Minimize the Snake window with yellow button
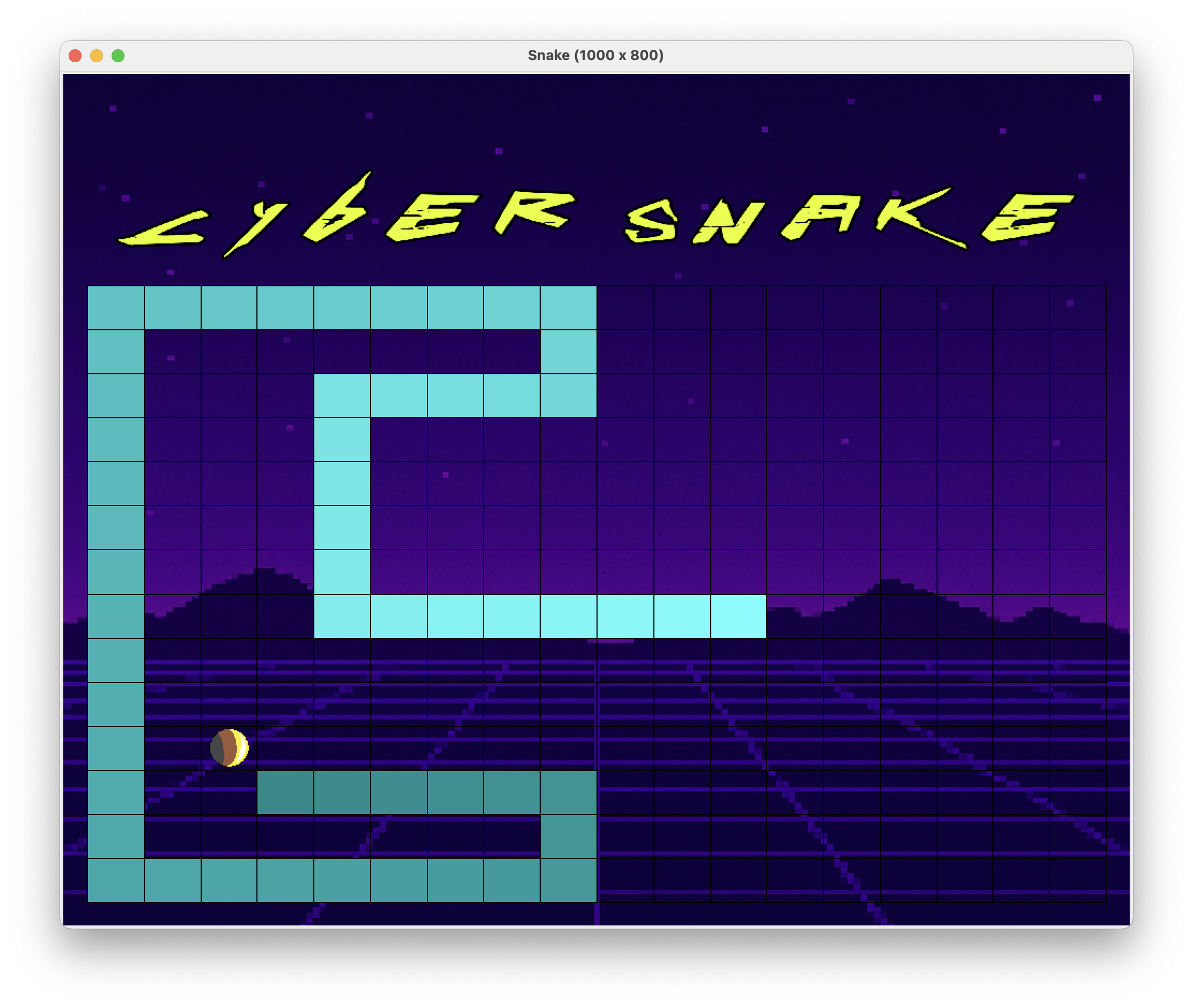The image size is (1193, 1008). pos(97,55)
